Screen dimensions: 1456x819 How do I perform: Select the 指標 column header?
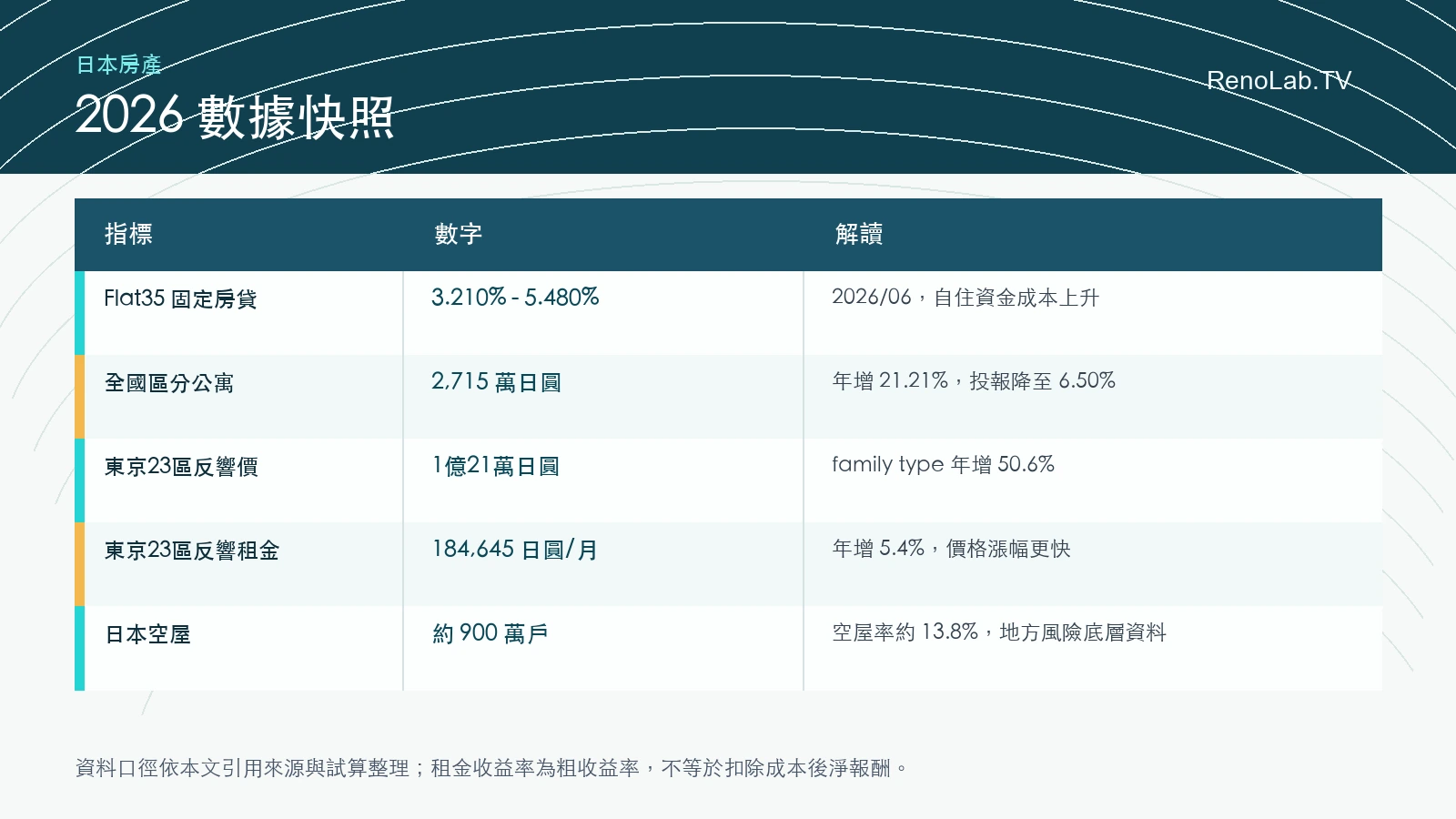(x=128, y=234)
